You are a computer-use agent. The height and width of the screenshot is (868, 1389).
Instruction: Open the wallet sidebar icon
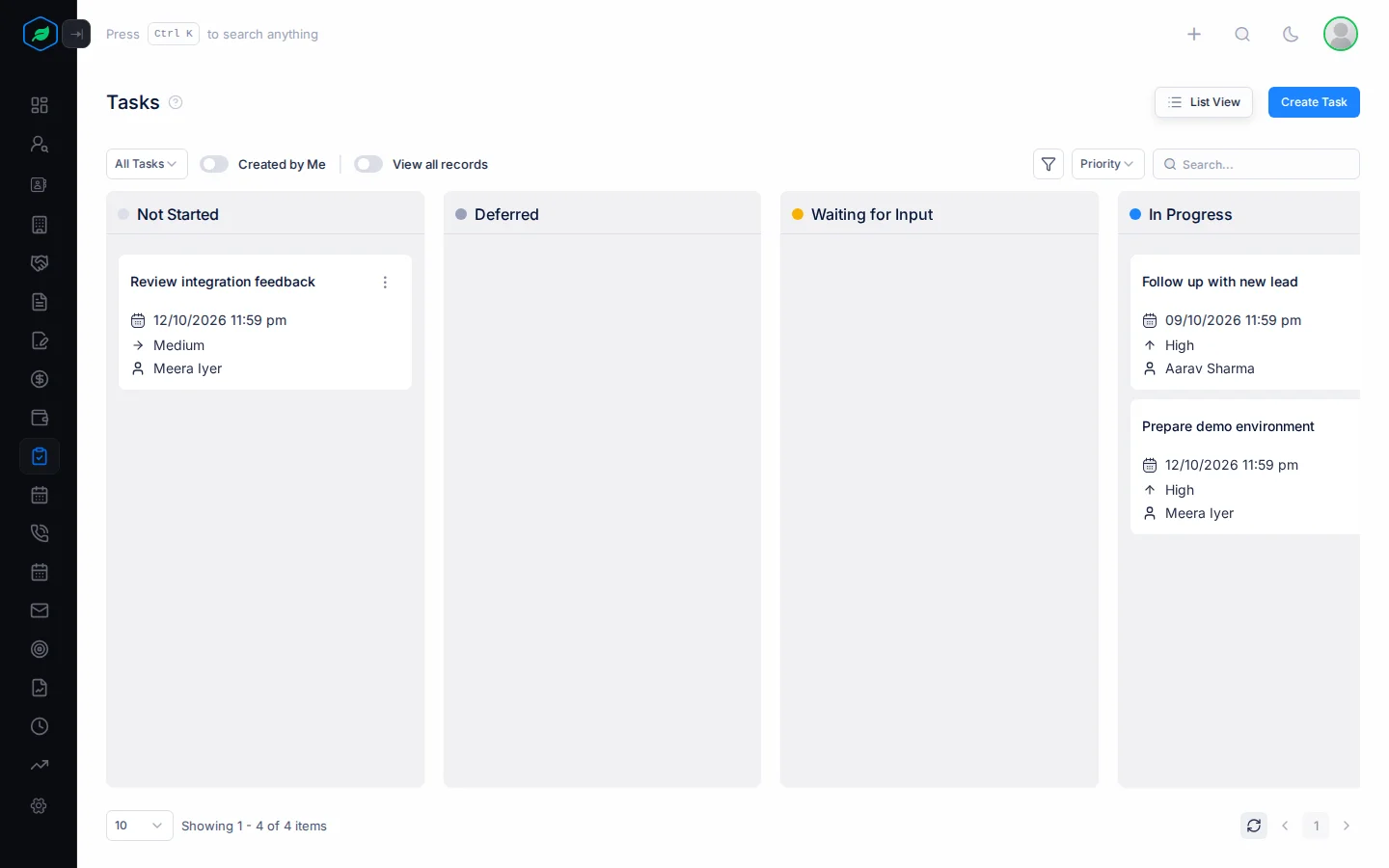click(x=40, y=418)
